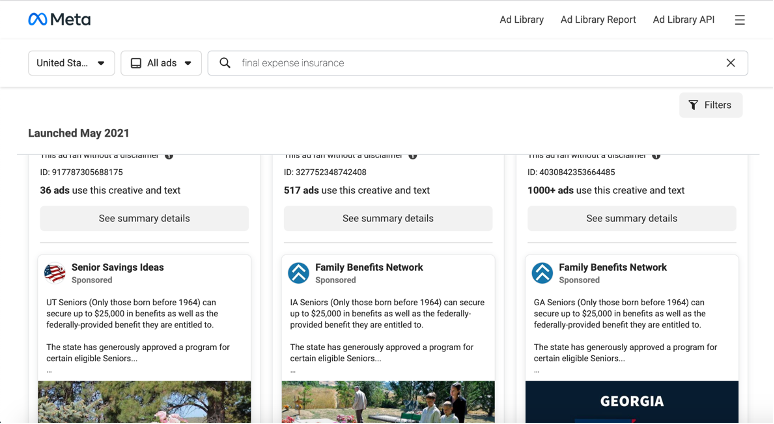Click the Meta logo
Screen dimensions: 774x424
[59, 19]
